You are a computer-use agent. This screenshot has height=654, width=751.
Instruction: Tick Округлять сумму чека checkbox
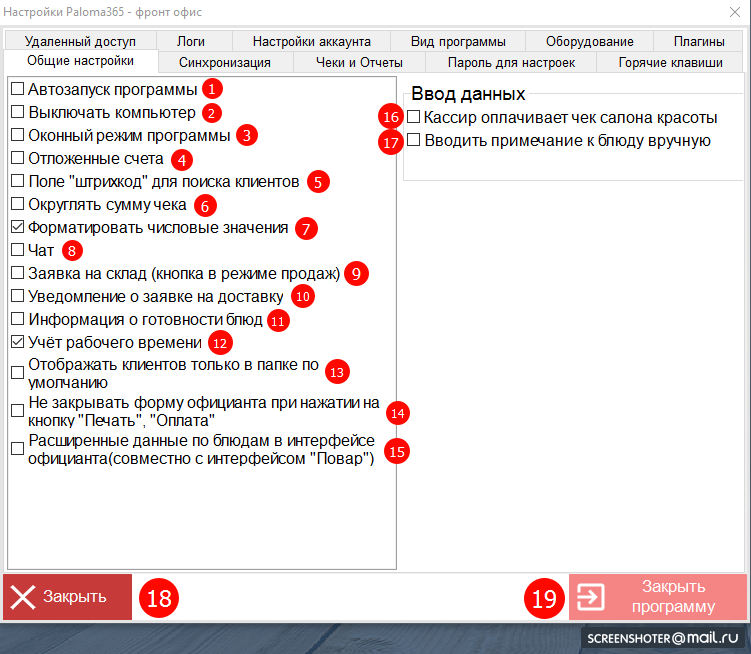tap(18, 204)
